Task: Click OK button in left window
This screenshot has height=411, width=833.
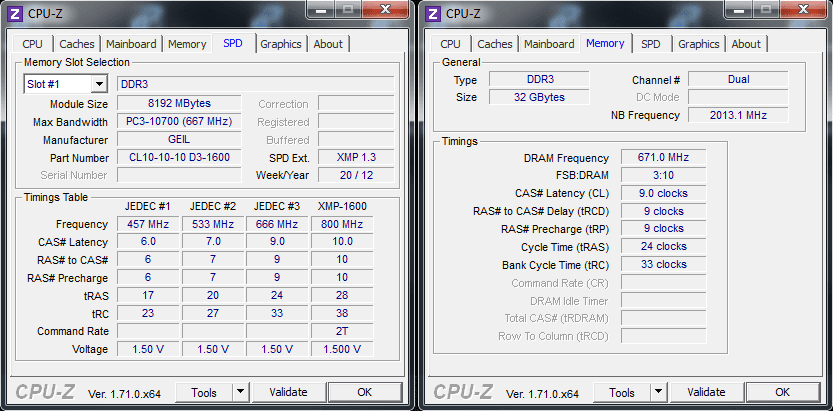Action: click(364, 392)
